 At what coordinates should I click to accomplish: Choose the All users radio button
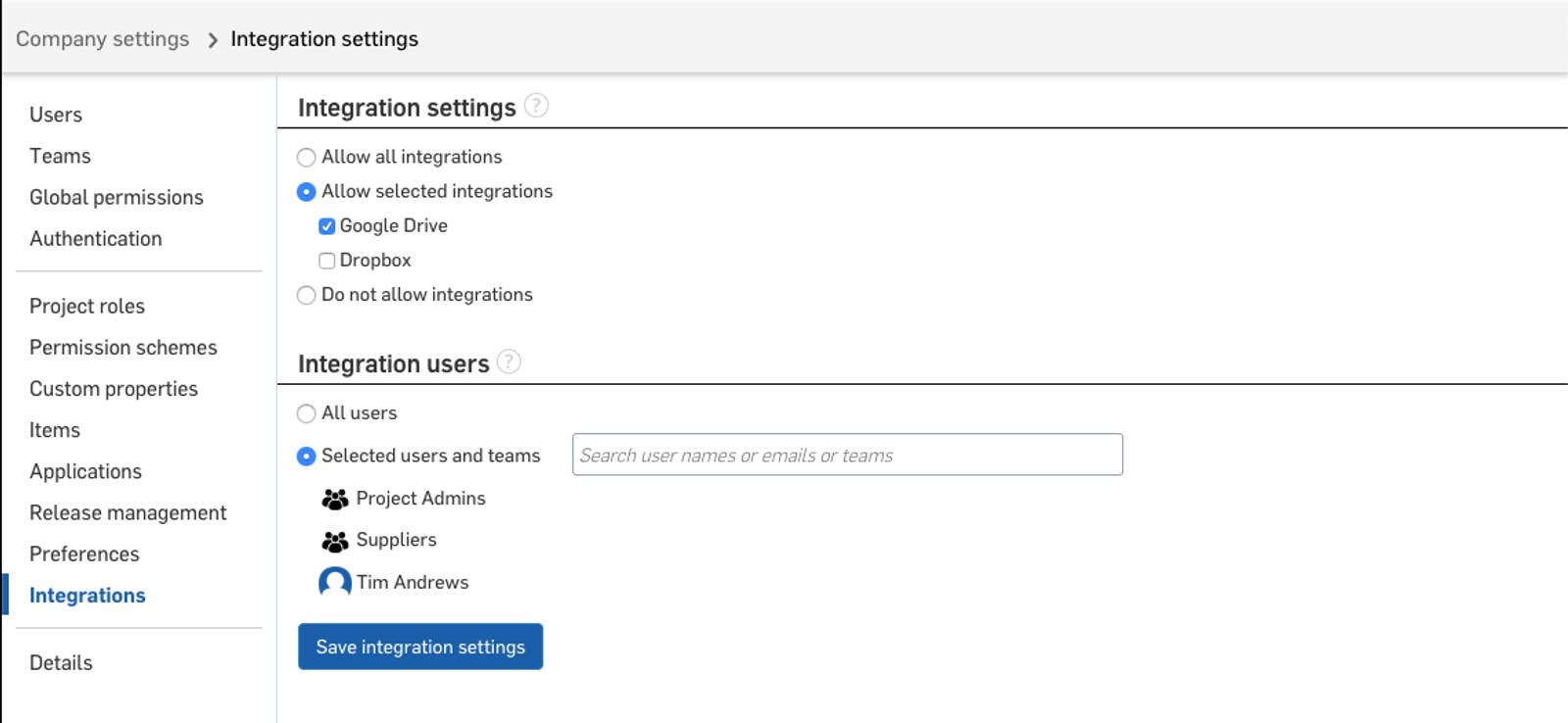[307, 414]
